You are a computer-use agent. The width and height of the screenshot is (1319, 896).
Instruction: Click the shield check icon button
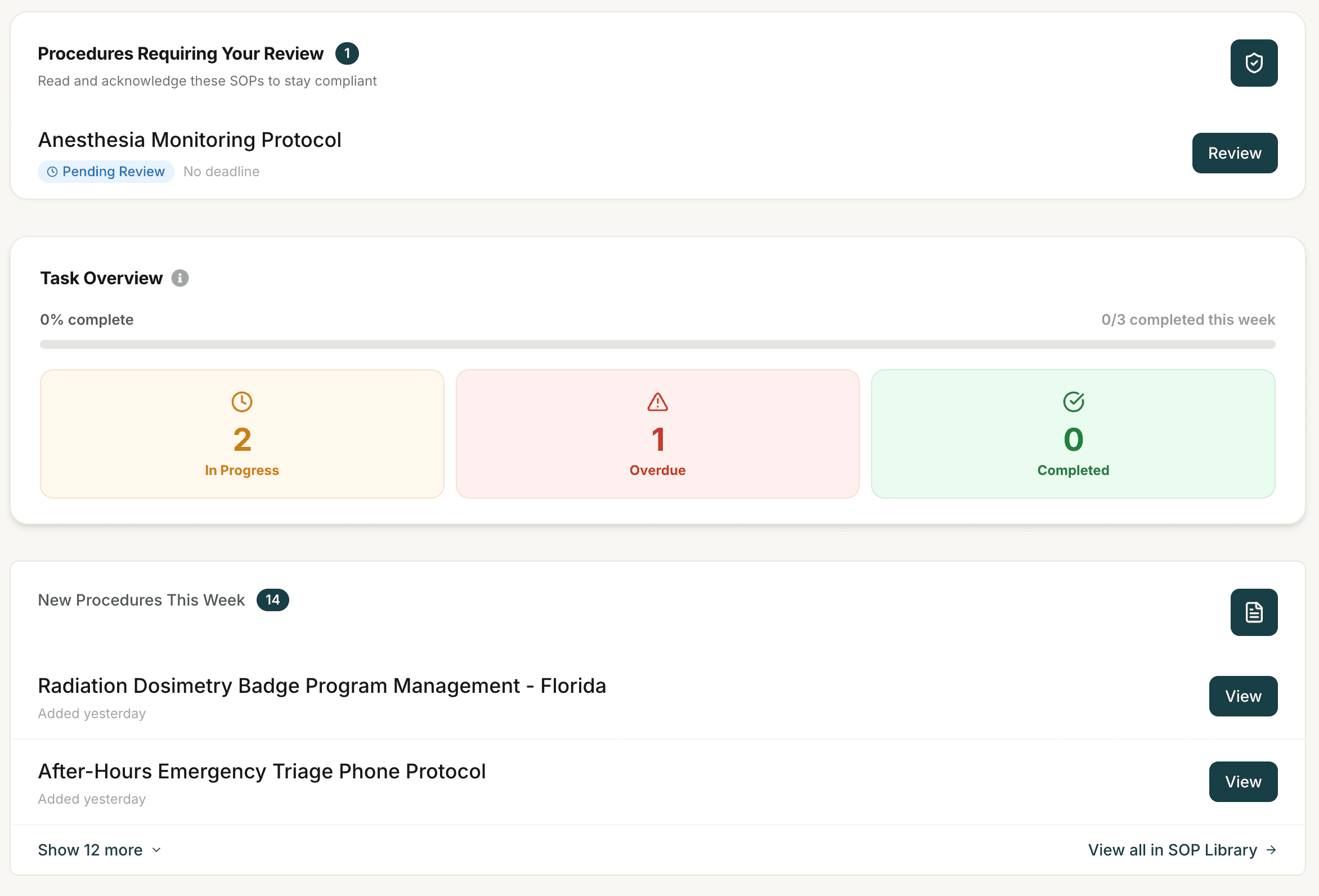pyautogui.click(x=1253, y=63)
